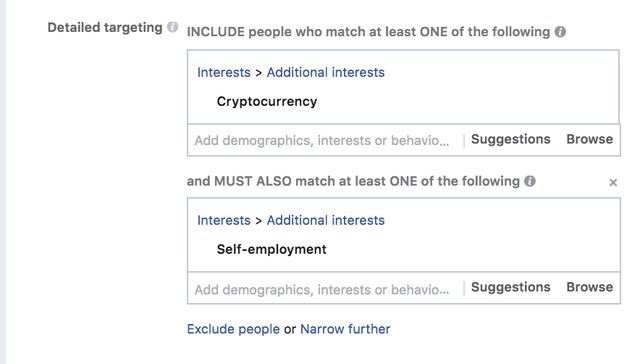
Task: Open Additional interests link above Cryptocurrency
Action: pyautogui.click(x=326, y=72)
